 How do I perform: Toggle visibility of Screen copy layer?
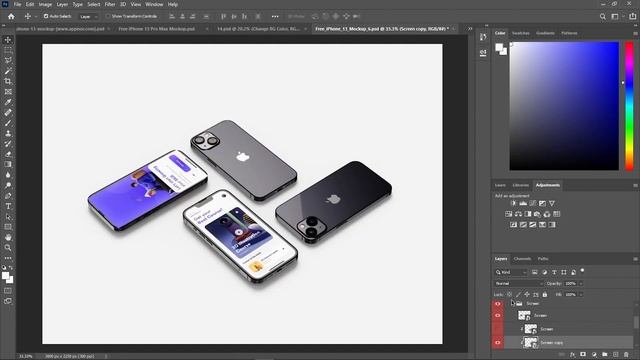click(x=498, y=342)
